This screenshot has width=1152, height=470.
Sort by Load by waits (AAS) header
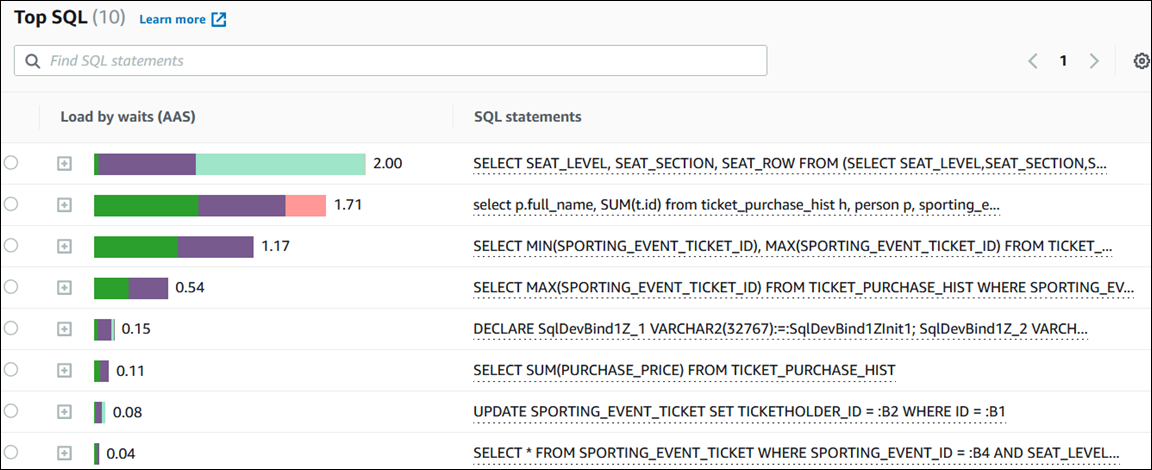click(x=127, y=117)
